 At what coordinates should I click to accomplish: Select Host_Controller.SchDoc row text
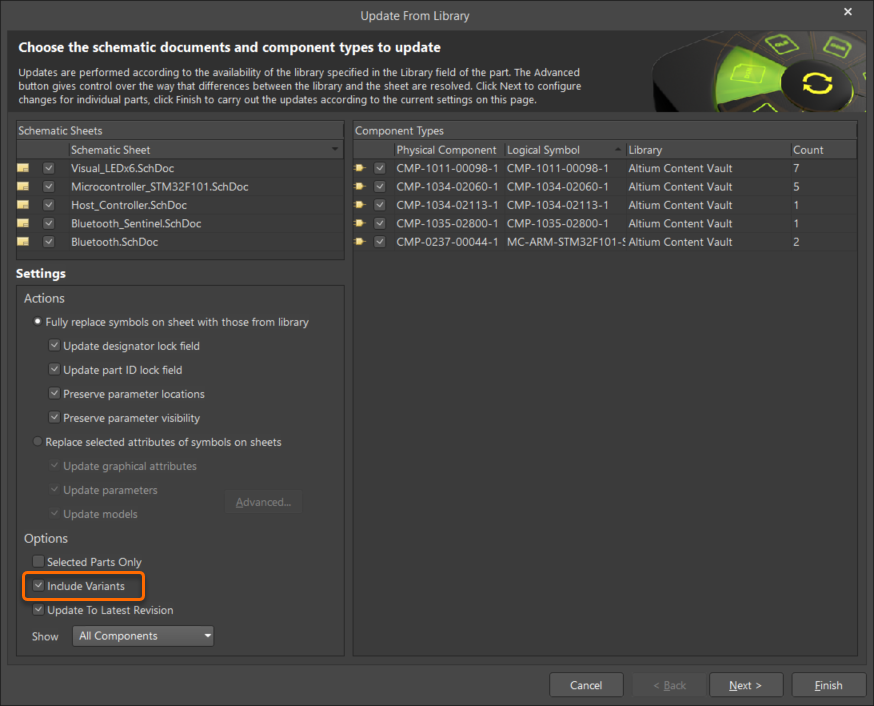tap(129, 205)
